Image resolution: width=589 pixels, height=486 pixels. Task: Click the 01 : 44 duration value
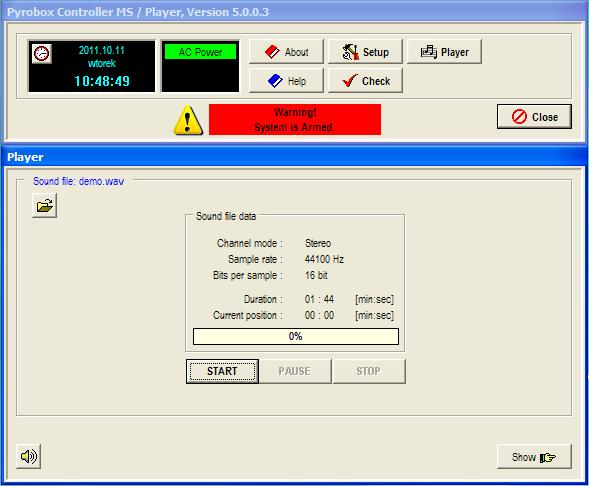tap(319, 299)
